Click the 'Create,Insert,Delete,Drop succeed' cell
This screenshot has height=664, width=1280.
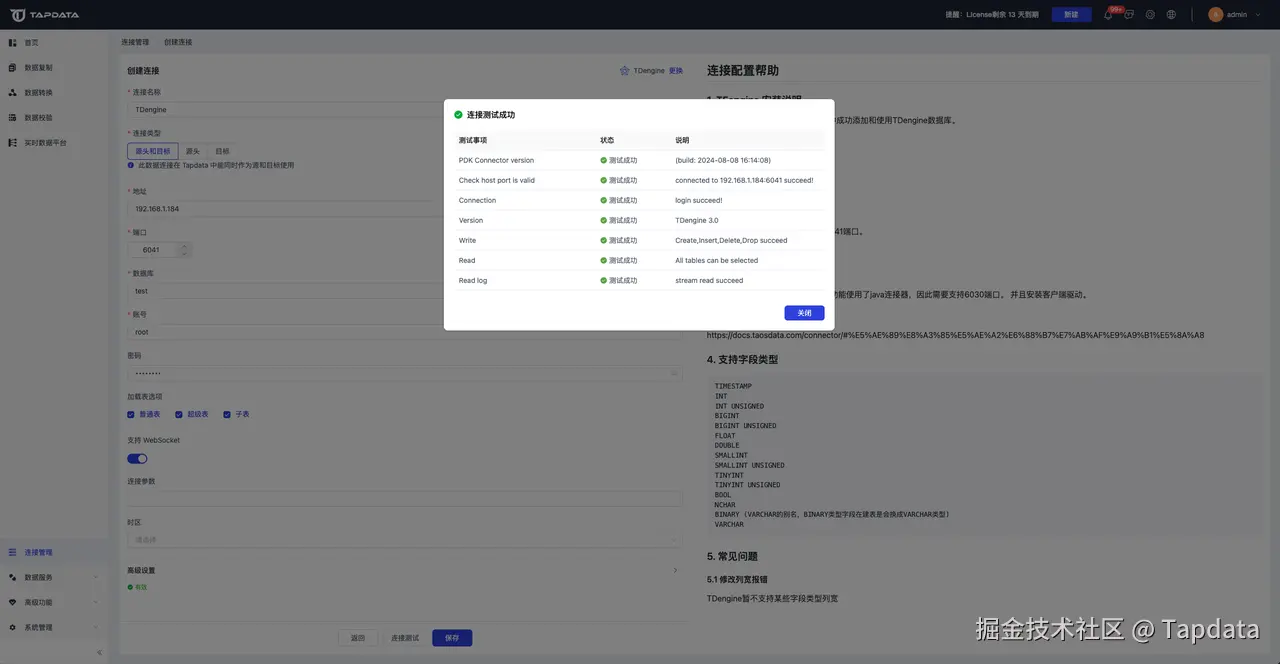[x=731, y=240]
